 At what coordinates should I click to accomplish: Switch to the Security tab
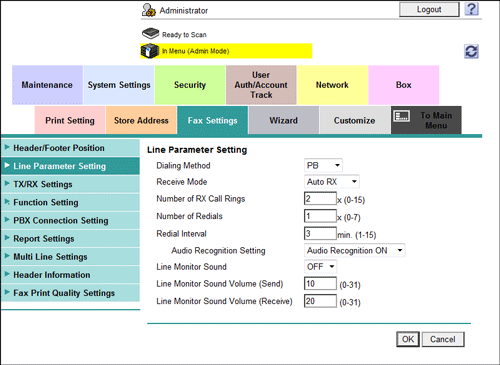pos(190,85)
